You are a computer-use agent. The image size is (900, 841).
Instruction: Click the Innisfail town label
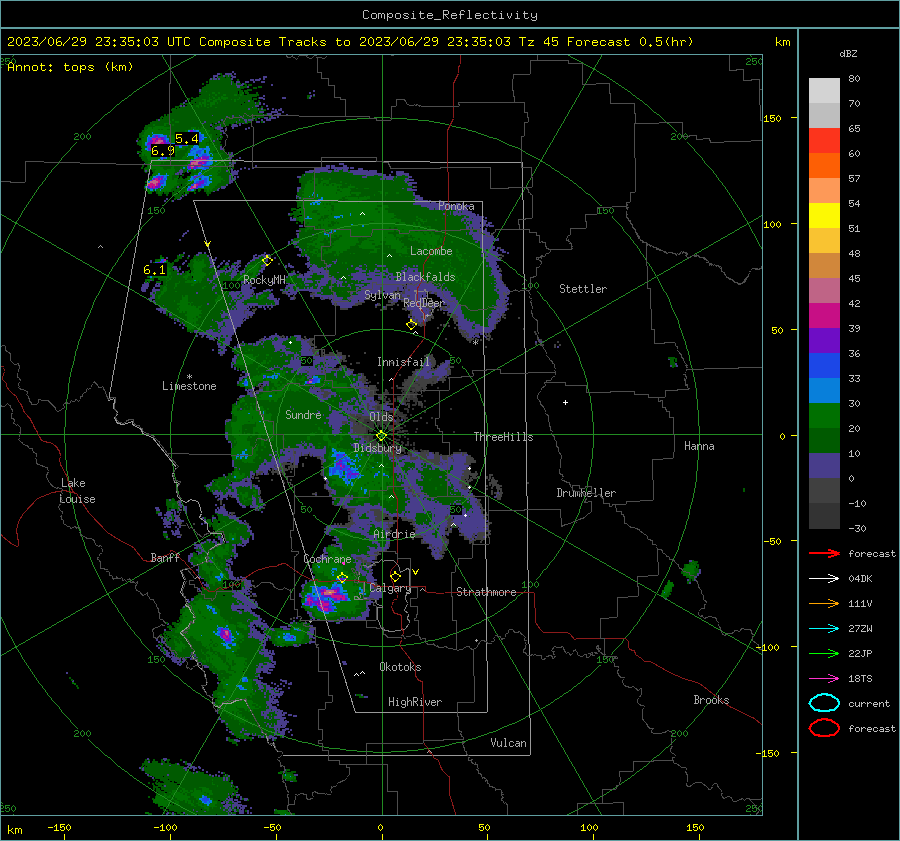403,362
